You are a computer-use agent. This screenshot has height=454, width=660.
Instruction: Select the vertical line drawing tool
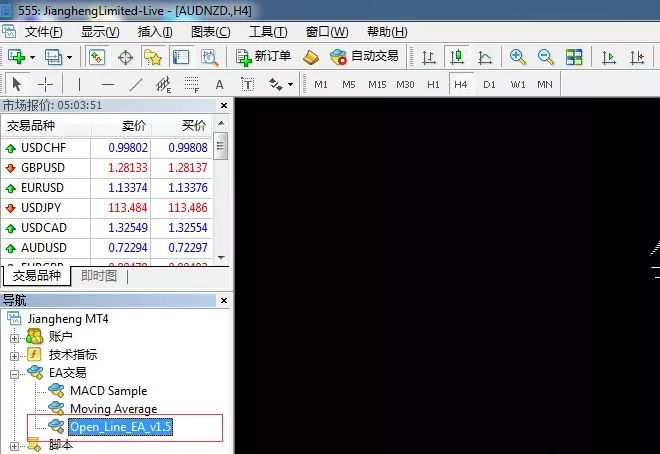click(x=79, y=85)
